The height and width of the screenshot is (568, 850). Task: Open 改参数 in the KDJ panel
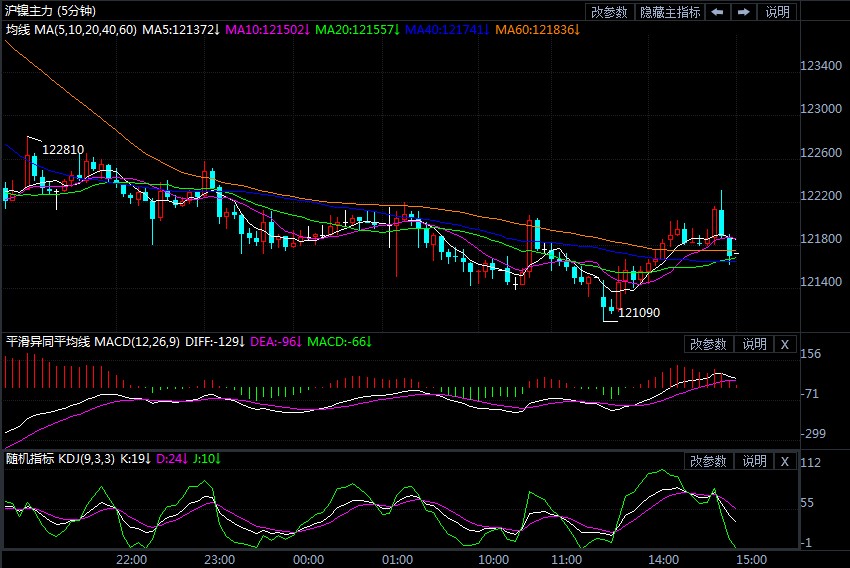(x=708, y=461)
